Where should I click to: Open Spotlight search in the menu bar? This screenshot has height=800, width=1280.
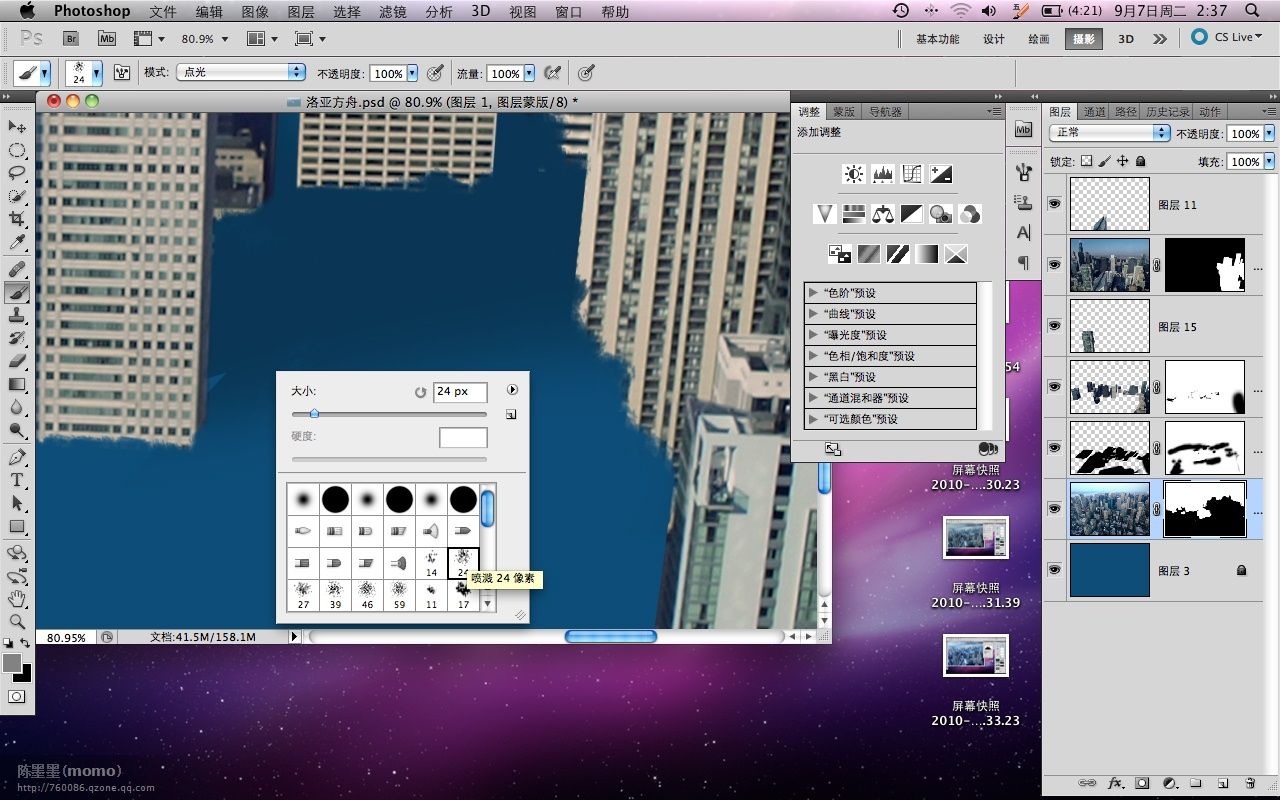pyautogui.click(x=1252, y=11)
